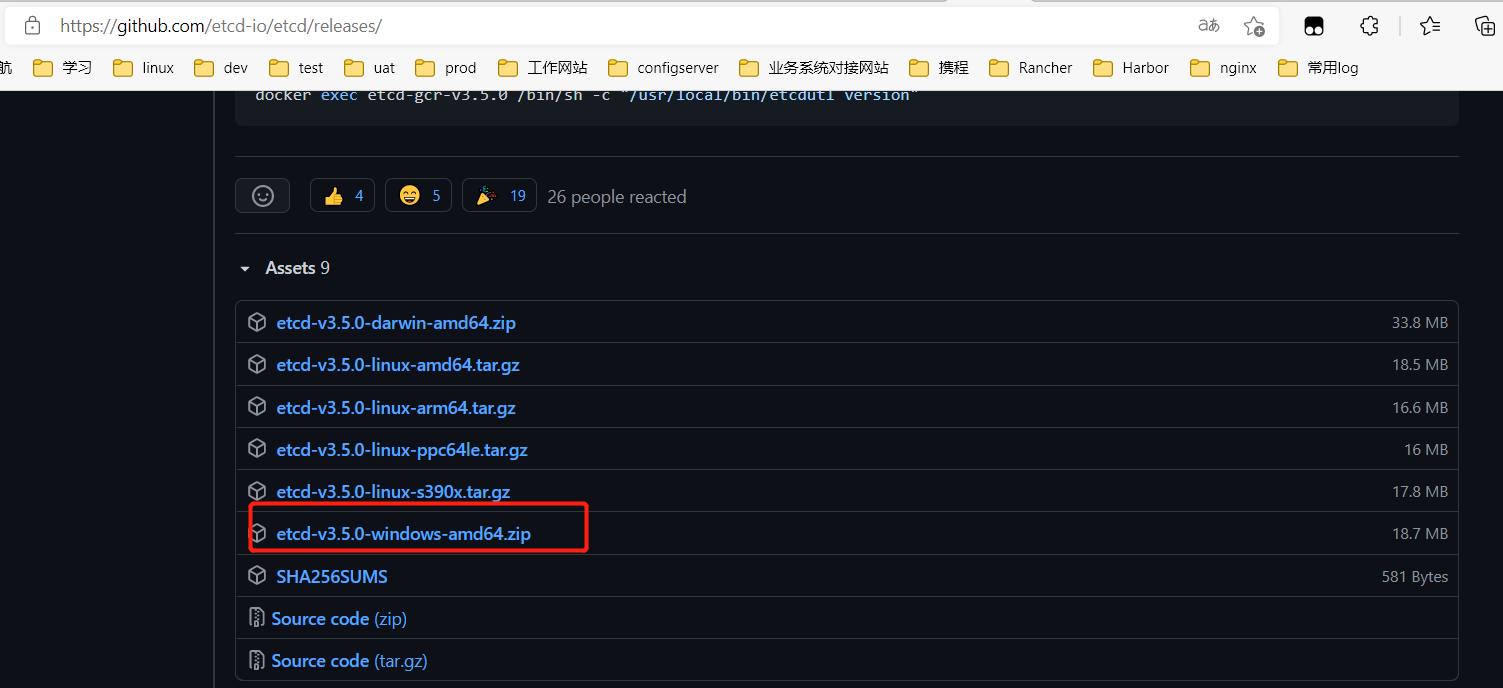Viewport: 1503px width, 688px height.
Task: Click package icon beside SHA256SUMS
Action: (257, 576)
